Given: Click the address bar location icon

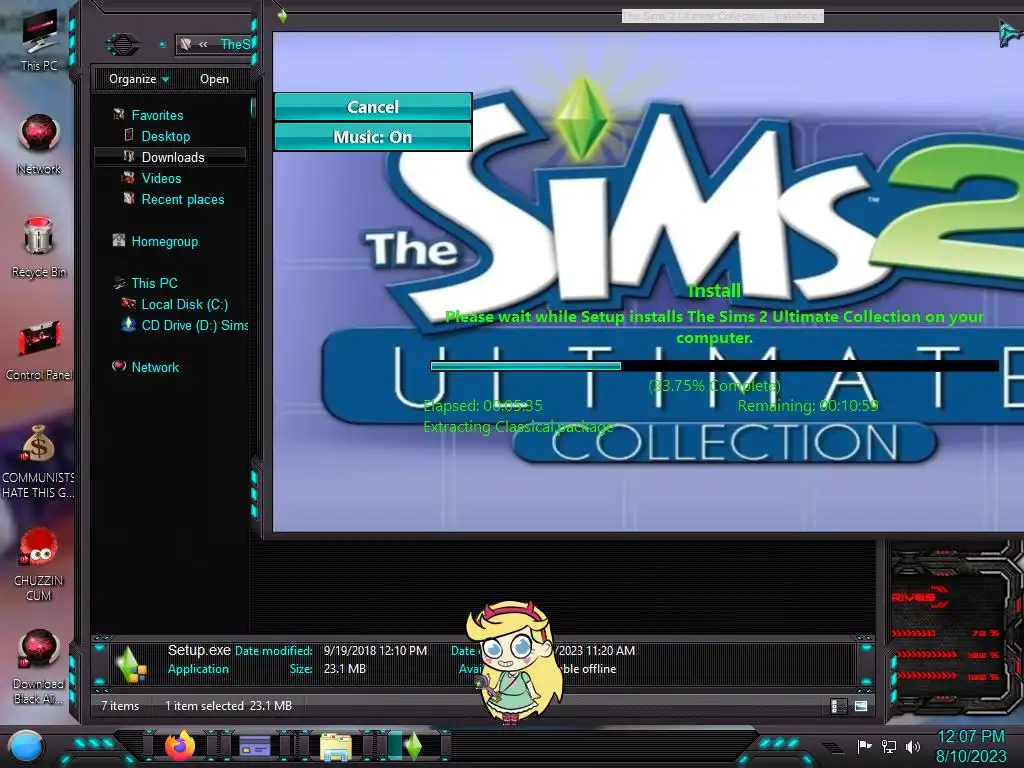Looking at the screenshot, I should (x=186, y=44).
